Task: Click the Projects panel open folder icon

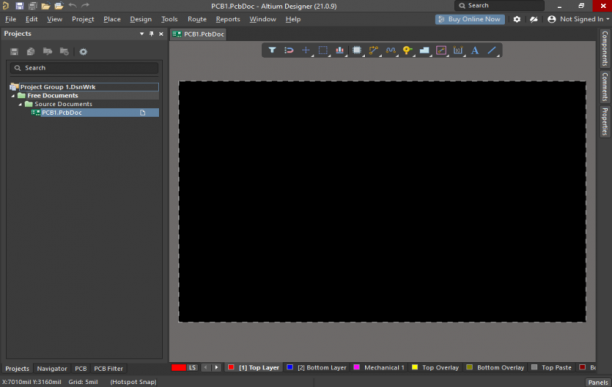Action: tap(48, 51)
